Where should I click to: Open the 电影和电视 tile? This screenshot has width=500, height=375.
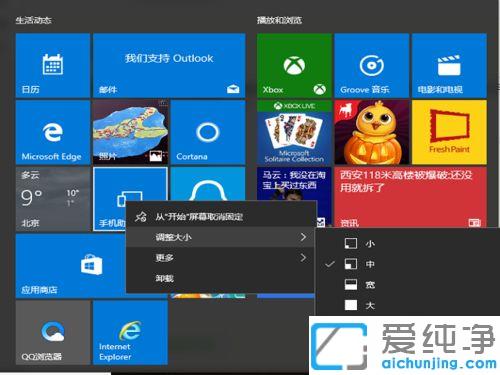(x=449, y=65)
